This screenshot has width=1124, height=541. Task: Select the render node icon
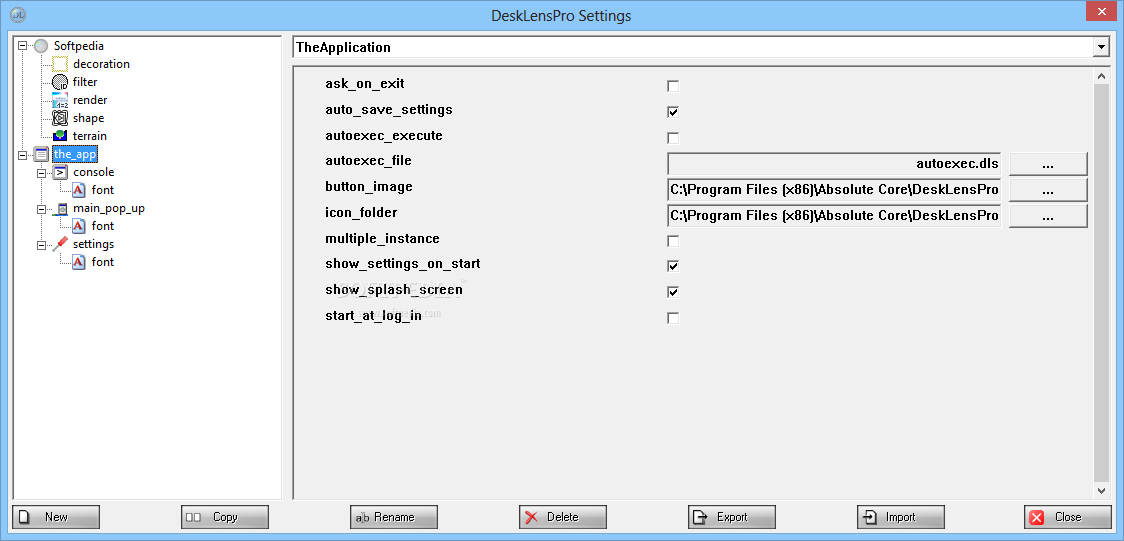60,100
